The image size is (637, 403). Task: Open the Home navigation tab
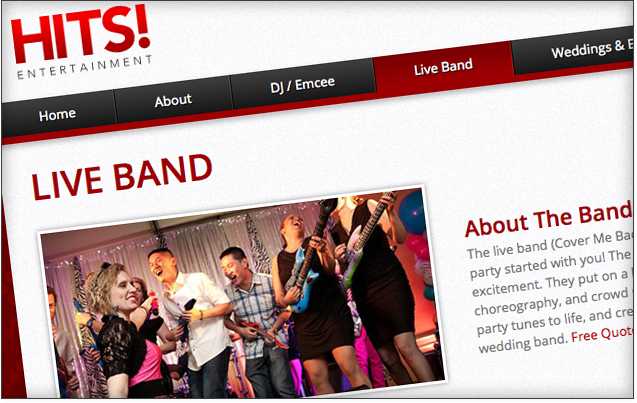click(x=57, y=115)
